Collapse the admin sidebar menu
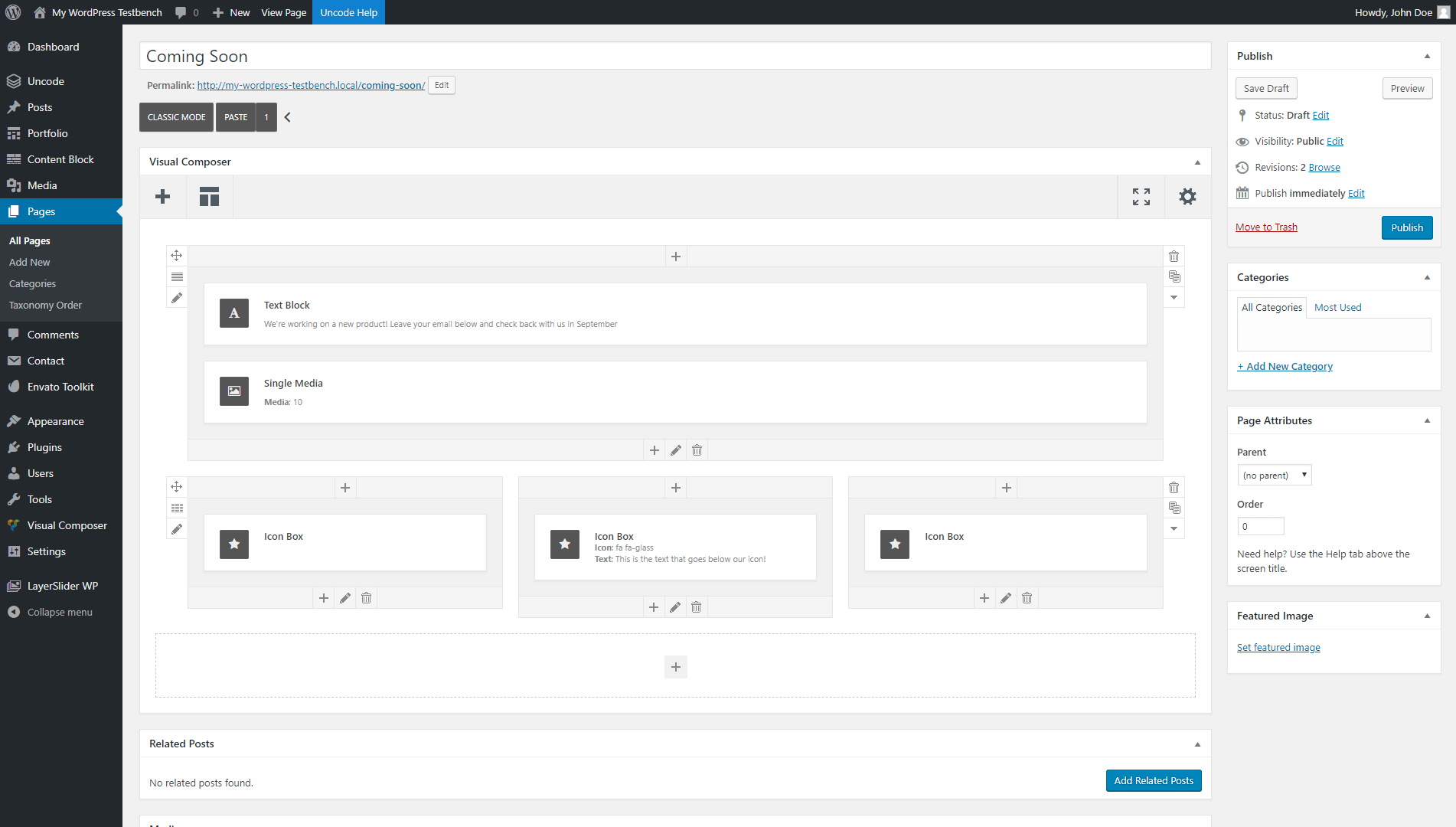 (61, 612)
